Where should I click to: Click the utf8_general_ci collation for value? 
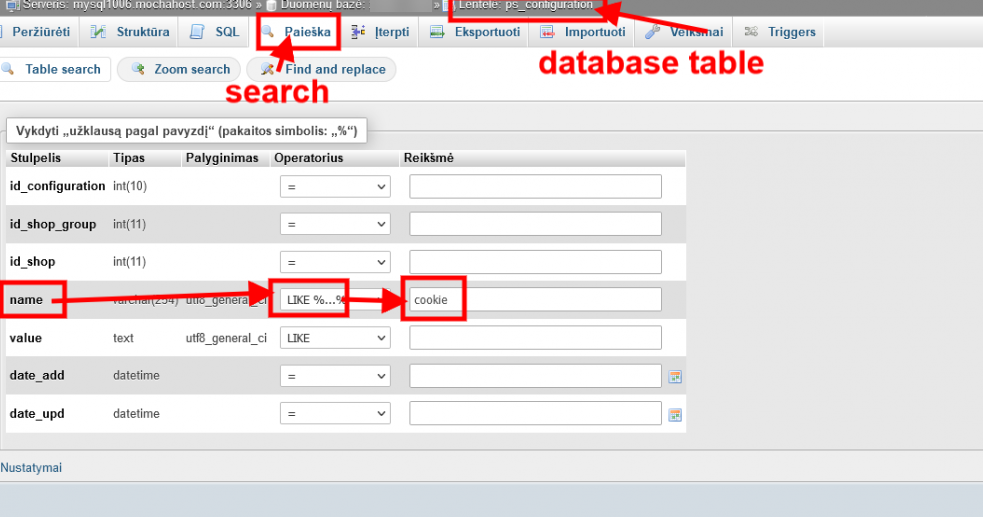point(226,338)
